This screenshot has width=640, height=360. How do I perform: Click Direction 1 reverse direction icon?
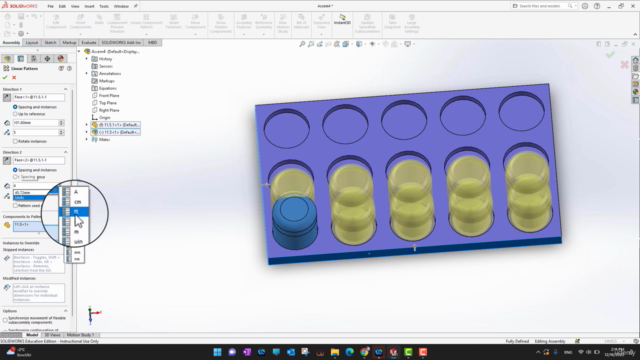(x=7, y=97)
